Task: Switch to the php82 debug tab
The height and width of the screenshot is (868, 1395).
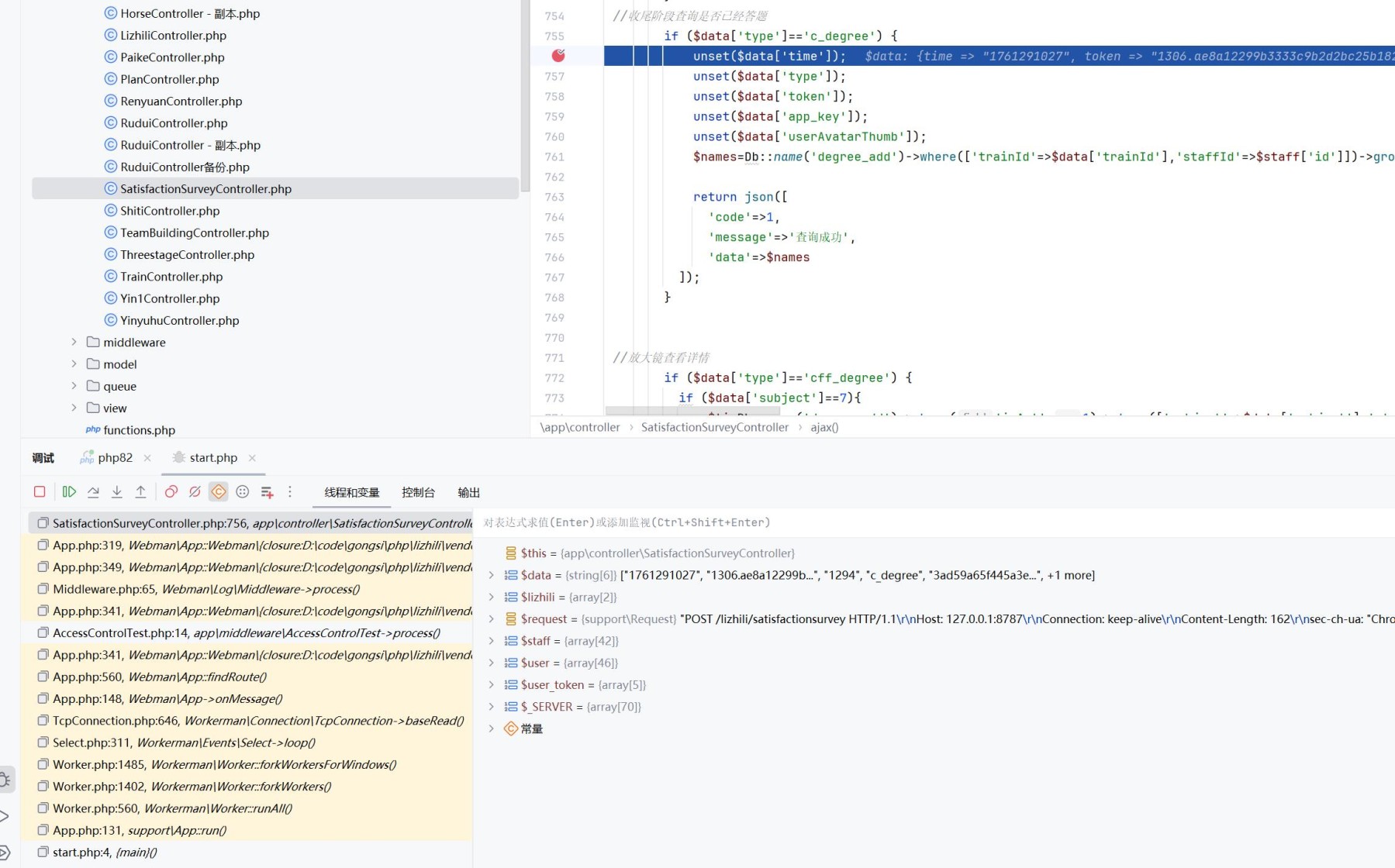Action: (x=115, y=458)
